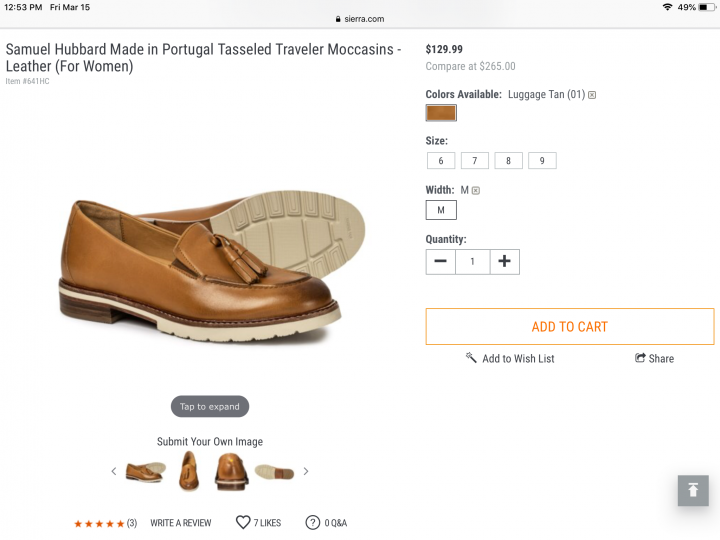Add the moccasins to cart

(570, 326)
